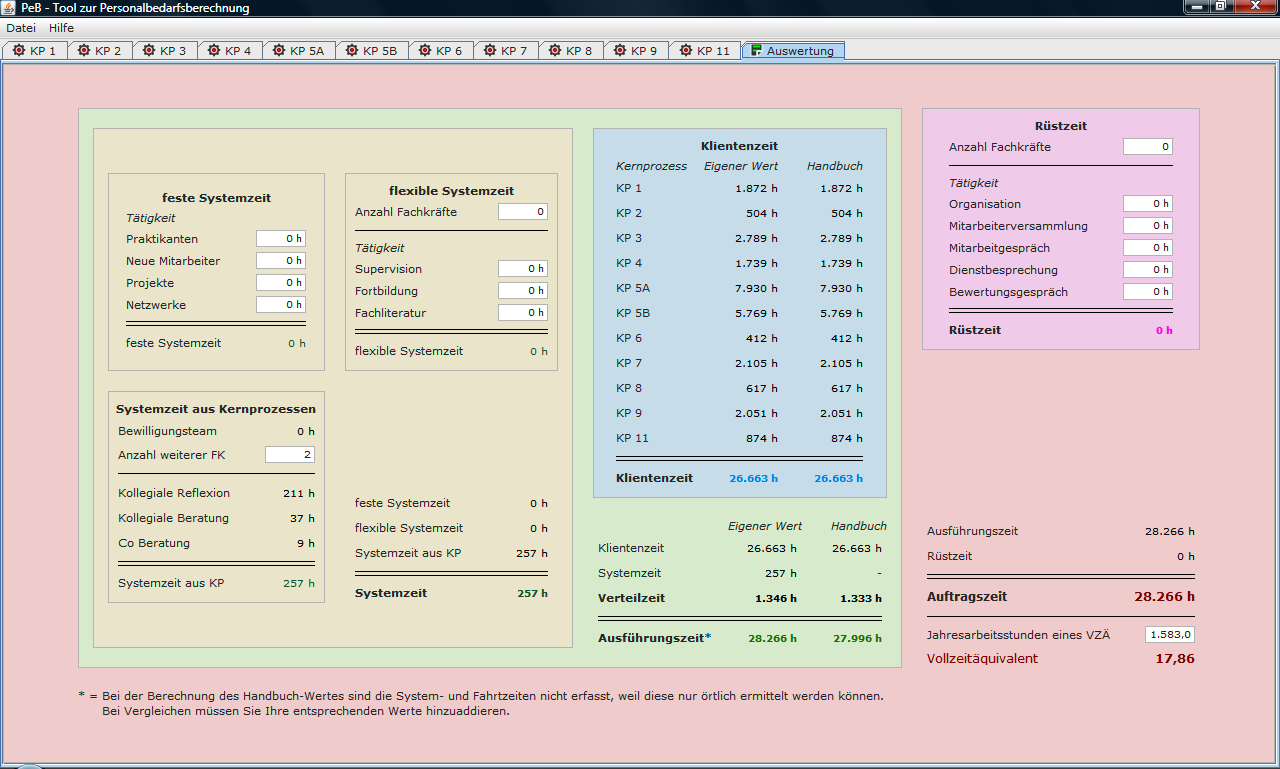Focus the Supervision hours field

coord(522,269)
